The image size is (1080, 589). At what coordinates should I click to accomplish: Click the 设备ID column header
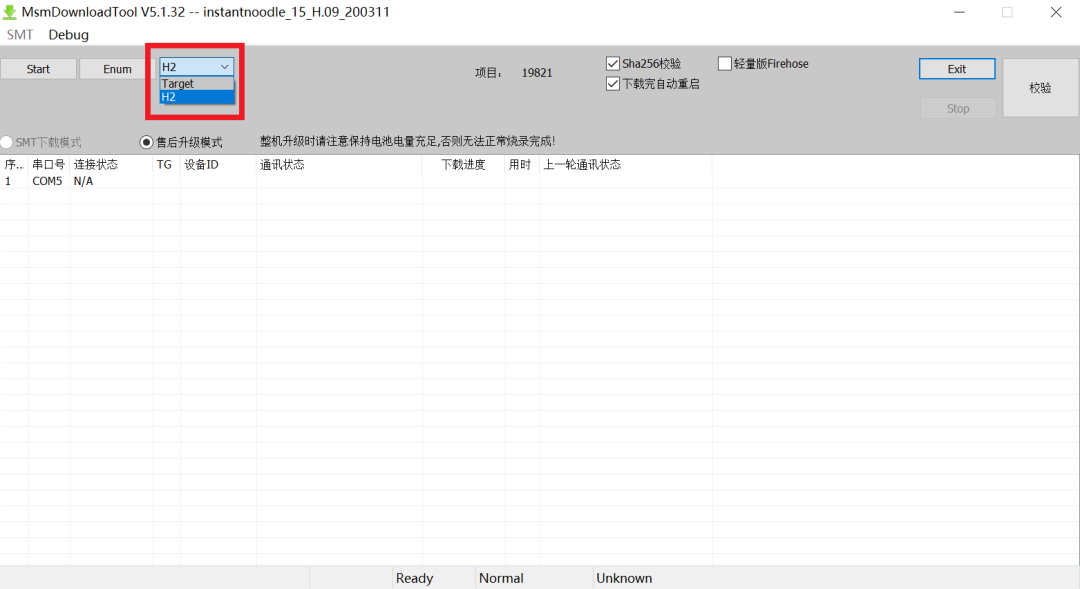pyautogui.click(x=218, y=165)
